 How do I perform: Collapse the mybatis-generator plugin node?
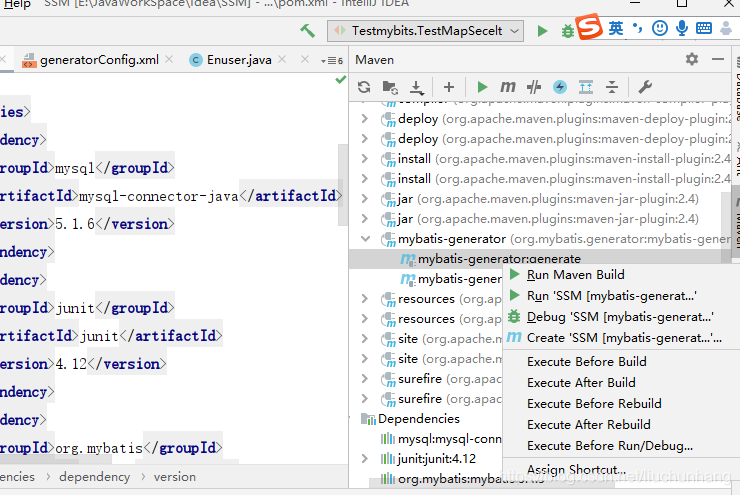point(365,239)
